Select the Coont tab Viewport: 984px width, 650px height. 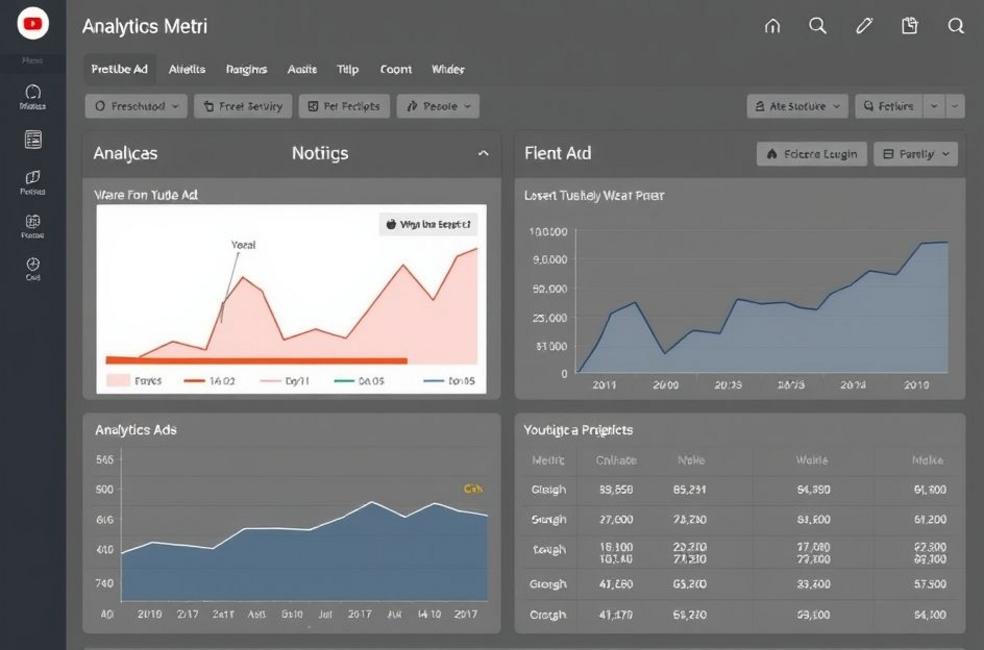395,70
